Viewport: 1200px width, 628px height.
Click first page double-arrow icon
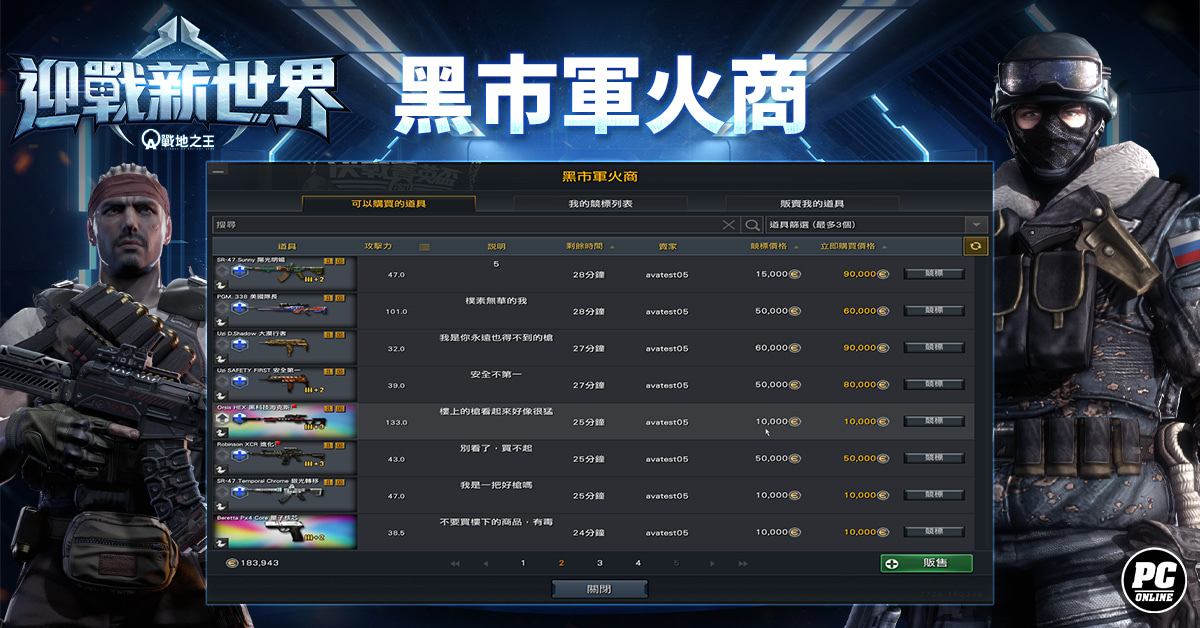click(x=455, y=564)
